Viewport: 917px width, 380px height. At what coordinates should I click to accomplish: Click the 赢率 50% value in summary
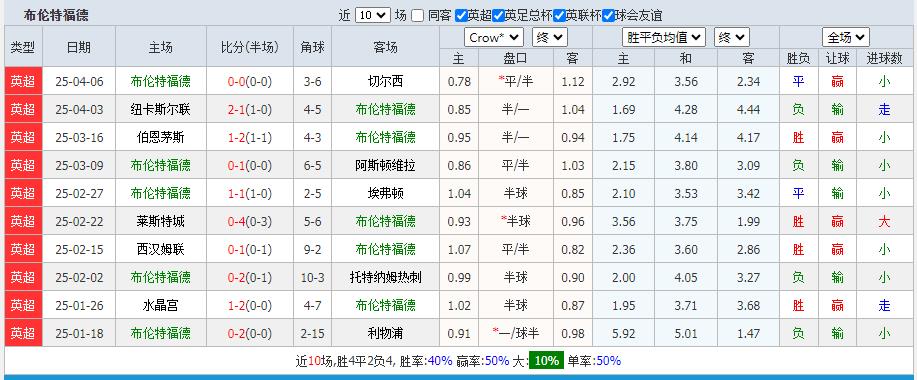point(497,361)
